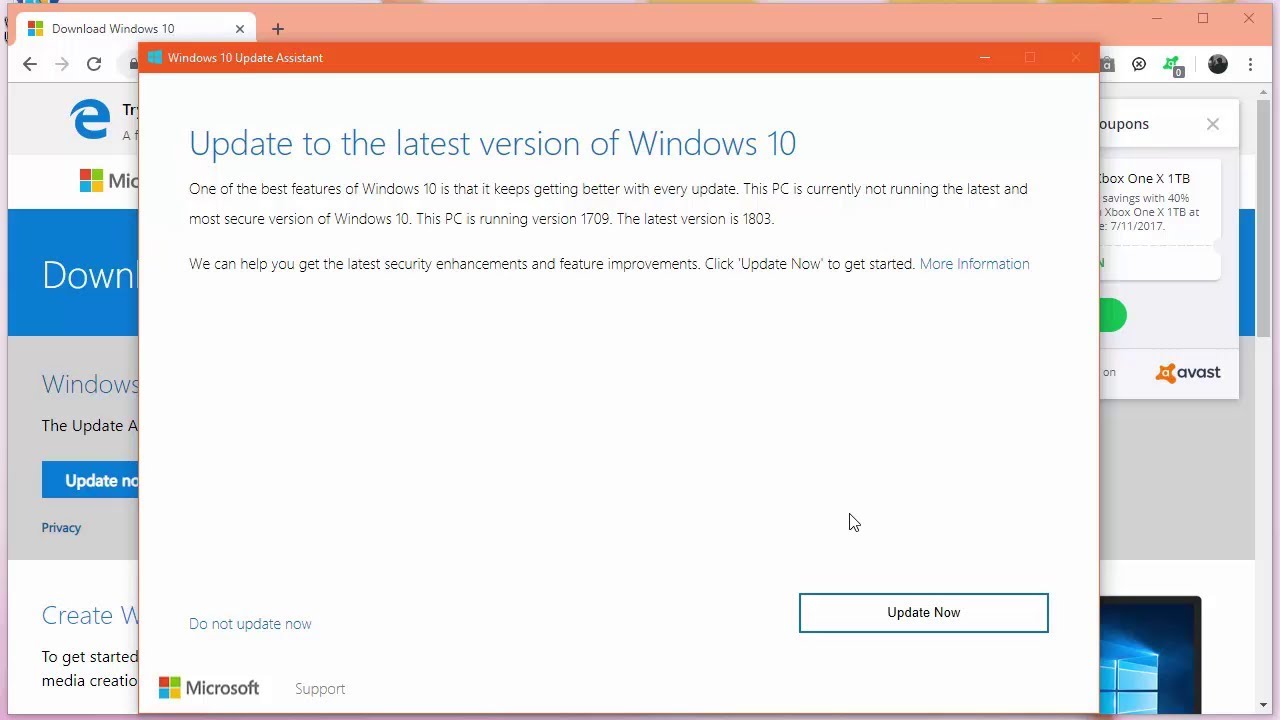Click the circled X extension icon
The width and height of the screenshot is (1280, 720).
[1139, 64]
